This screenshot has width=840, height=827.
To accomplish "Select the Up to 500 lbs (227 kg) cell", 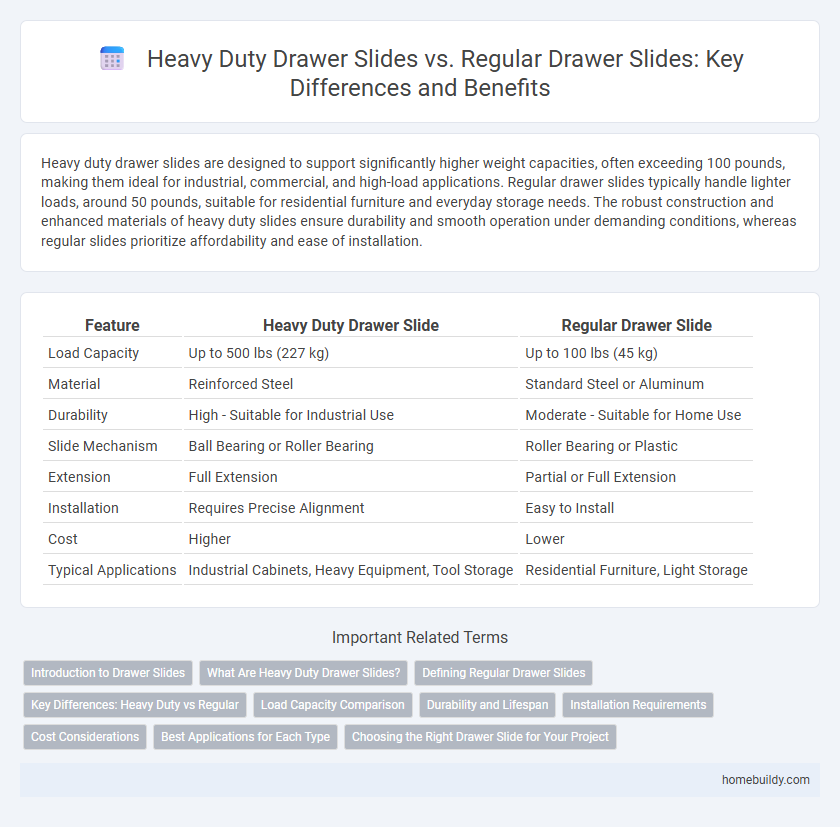I will tap(350, 353).
